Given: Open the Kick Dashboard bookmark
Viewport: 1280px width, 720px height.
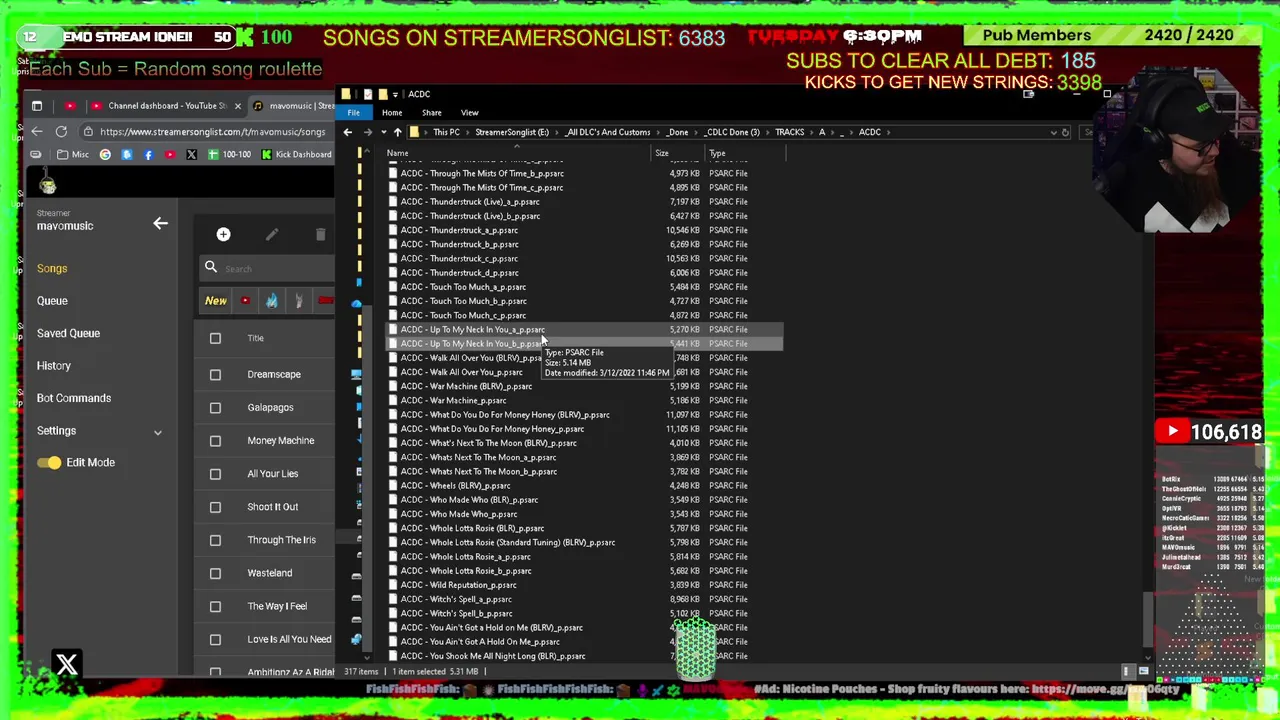Looking at the screenshot, I should point(296,154).
